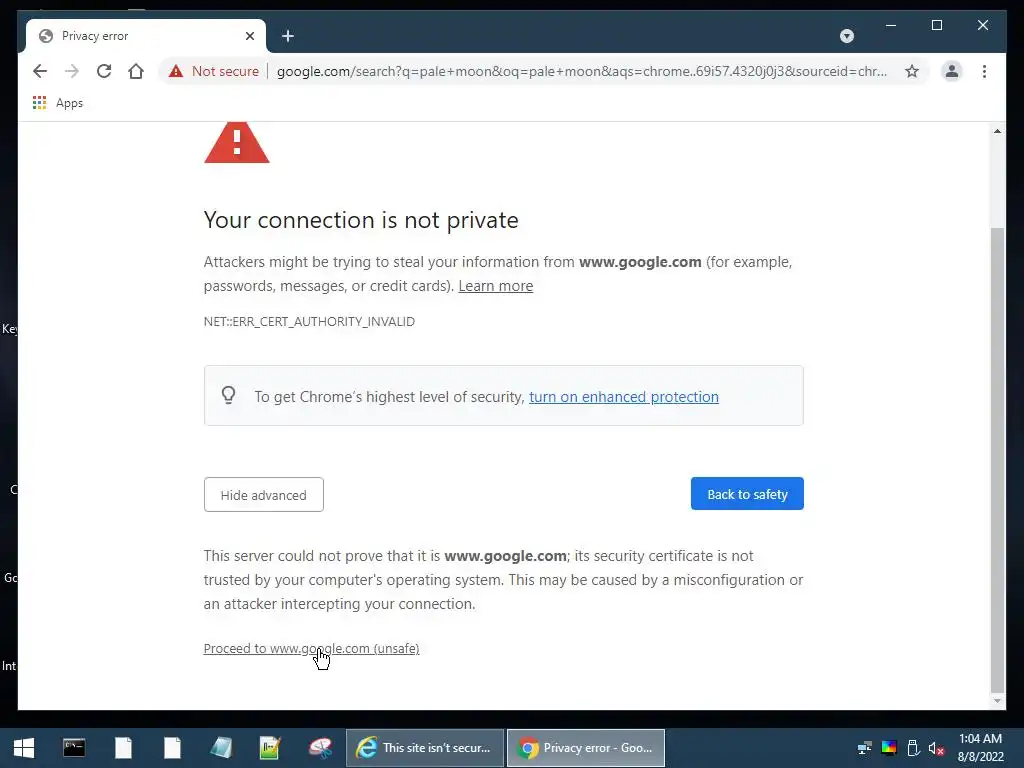
Task: Click the USB device tray icon
Action: 913,748
